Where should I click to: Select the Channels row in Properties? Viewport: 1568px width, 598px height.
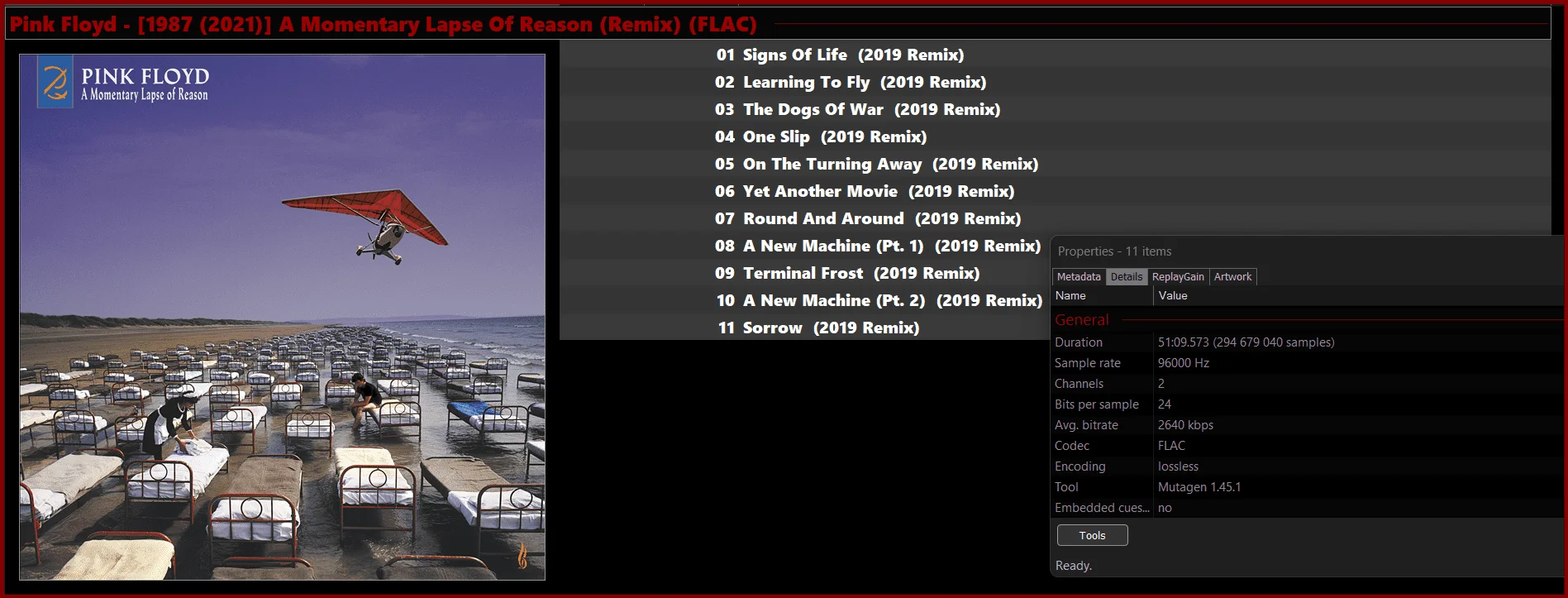pyautogui.click(x=1308, y=384)
